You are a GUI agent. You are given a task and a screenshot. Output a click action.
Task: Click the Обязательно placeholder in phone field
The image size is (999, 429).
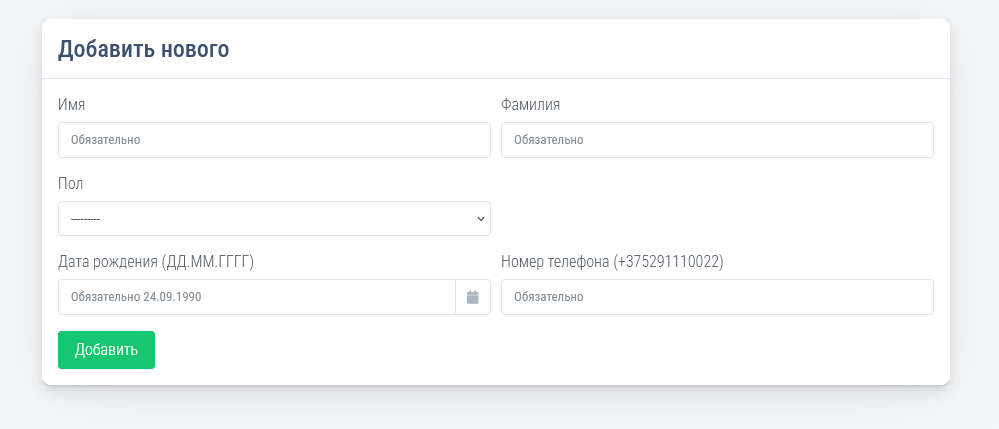(548, 297)
